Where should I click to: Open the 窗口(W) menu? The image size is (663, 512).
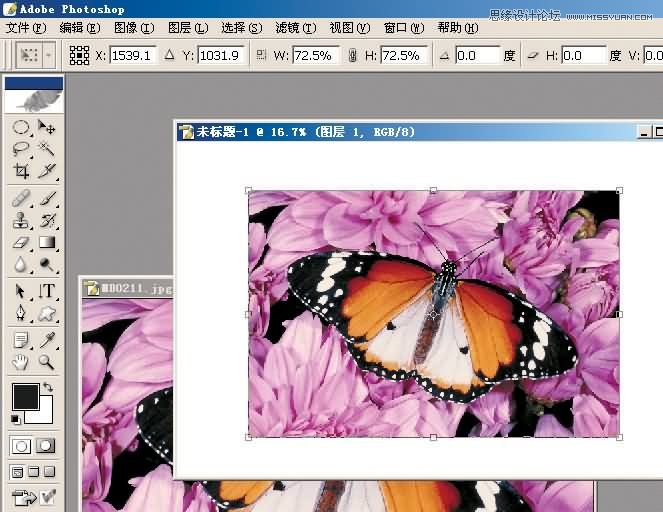tap(404, 28)
